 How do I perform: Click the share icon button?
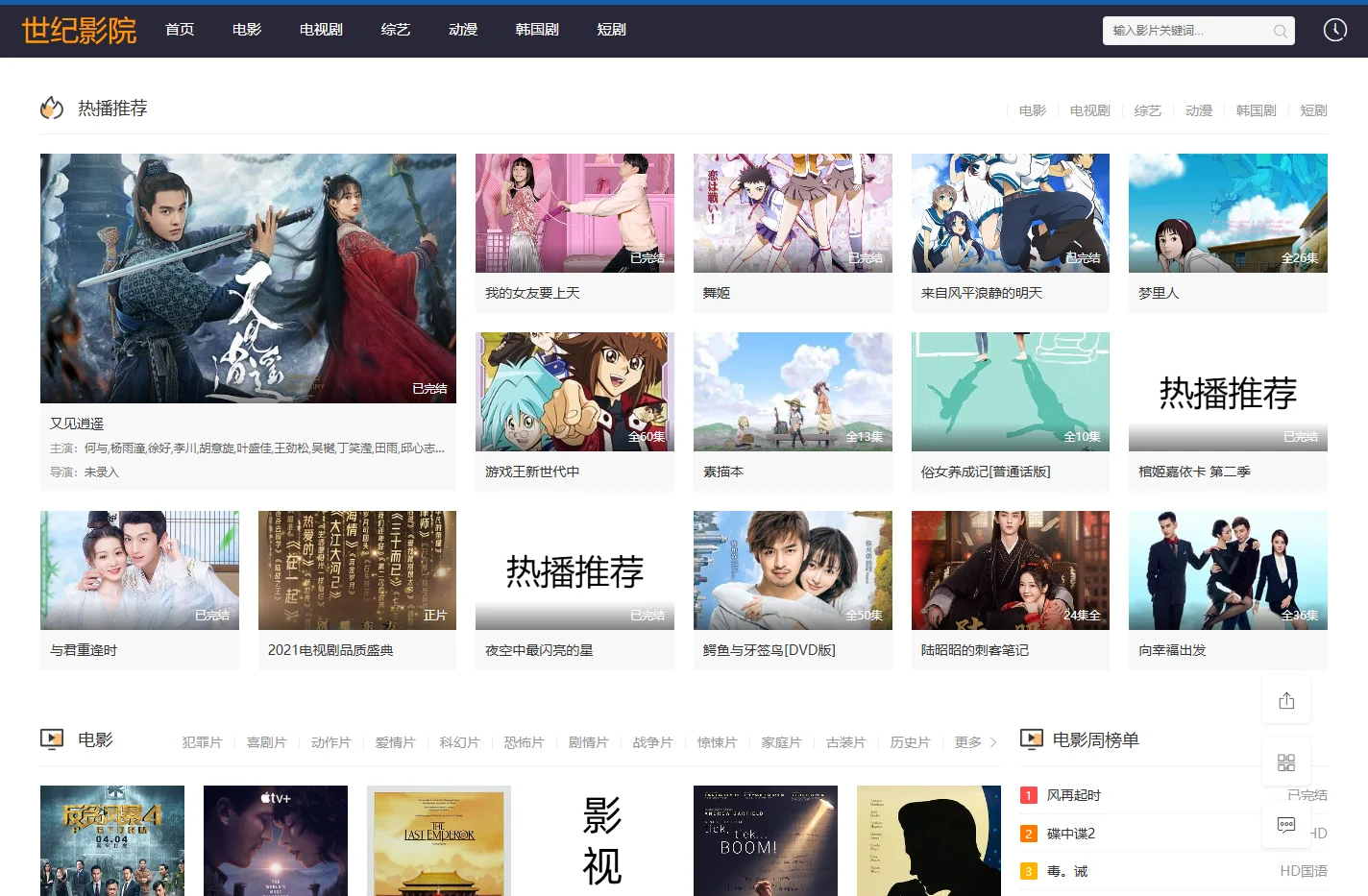(1286, 700)
